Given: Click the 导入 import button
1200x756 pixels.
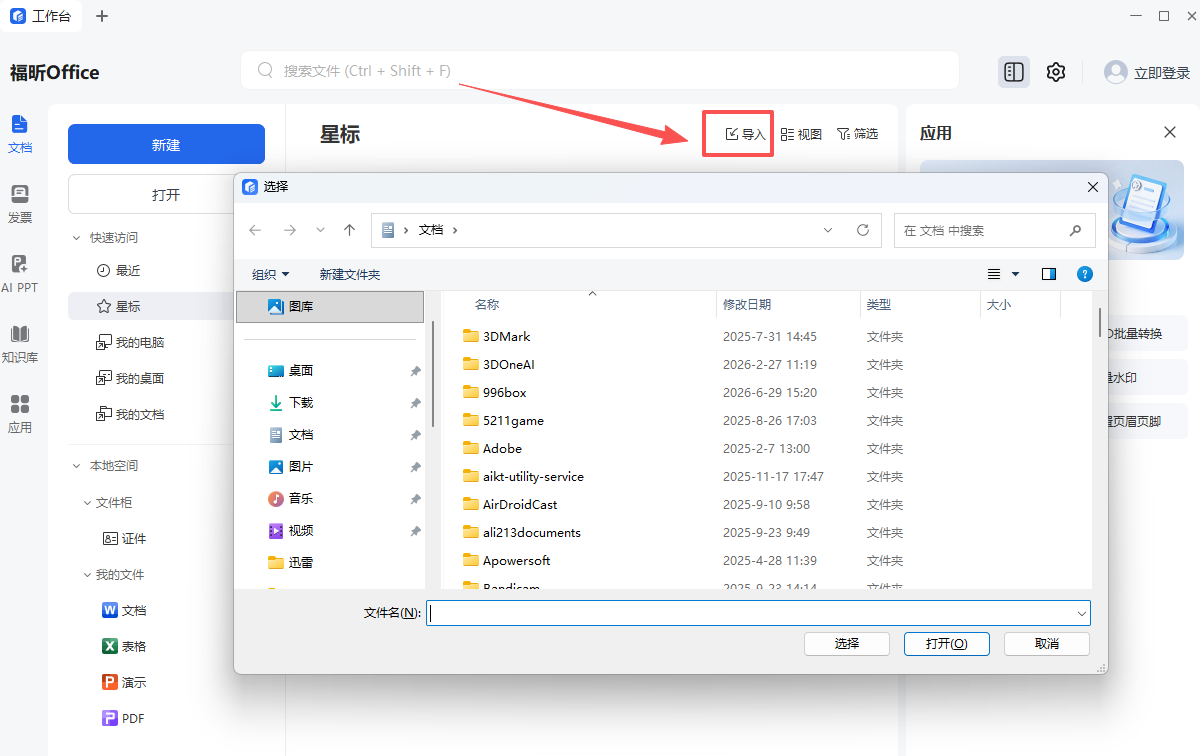Looking at the screenshot, I should coord(745,134).
